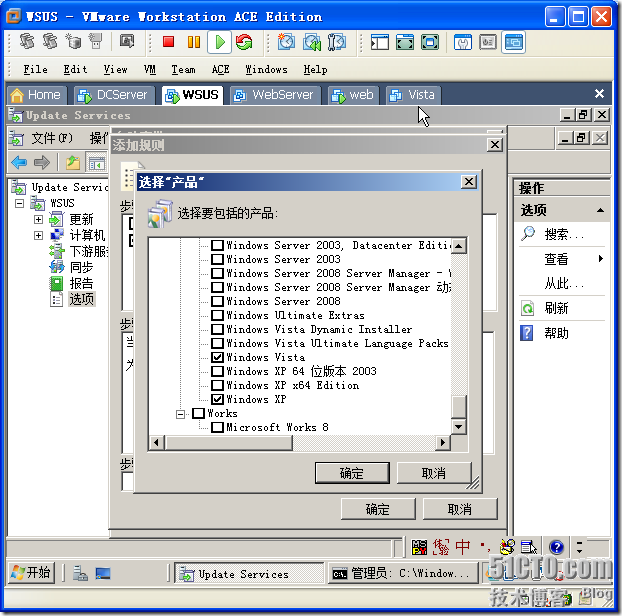Check Windows Vista Dynamic Installer
The image size is (622, 616).
[217, 329]
